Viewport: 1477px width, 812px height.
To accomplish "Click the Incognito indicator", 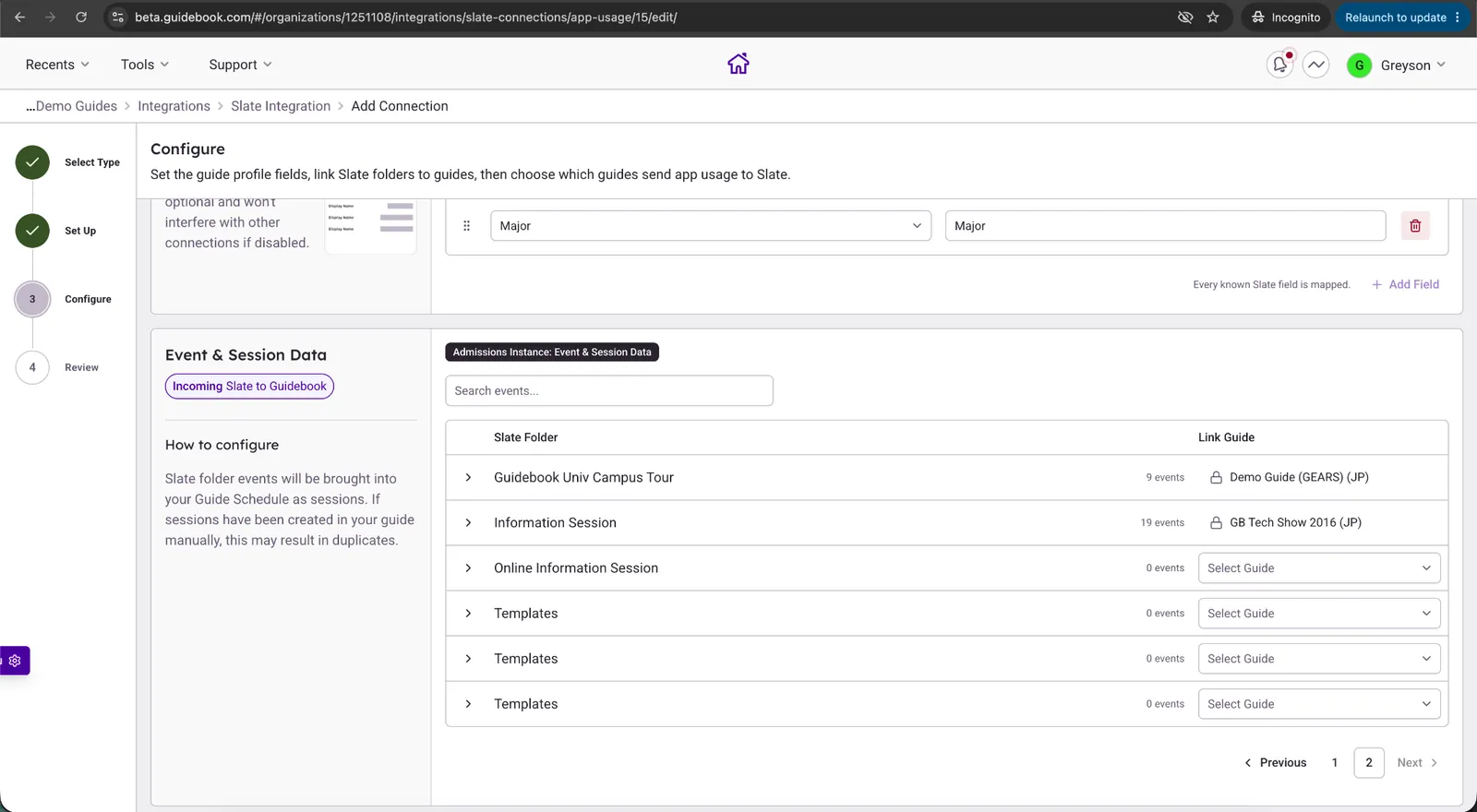I will 1285,18.
